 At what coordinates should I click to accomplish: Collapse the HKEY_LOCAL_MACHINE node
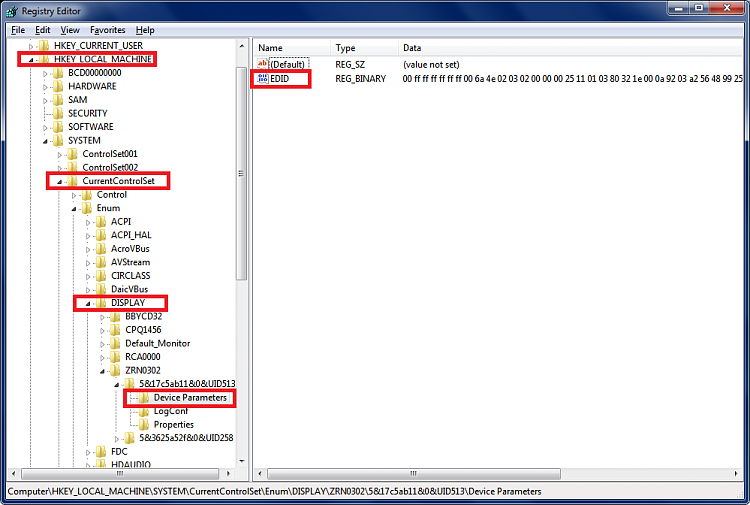31,60
